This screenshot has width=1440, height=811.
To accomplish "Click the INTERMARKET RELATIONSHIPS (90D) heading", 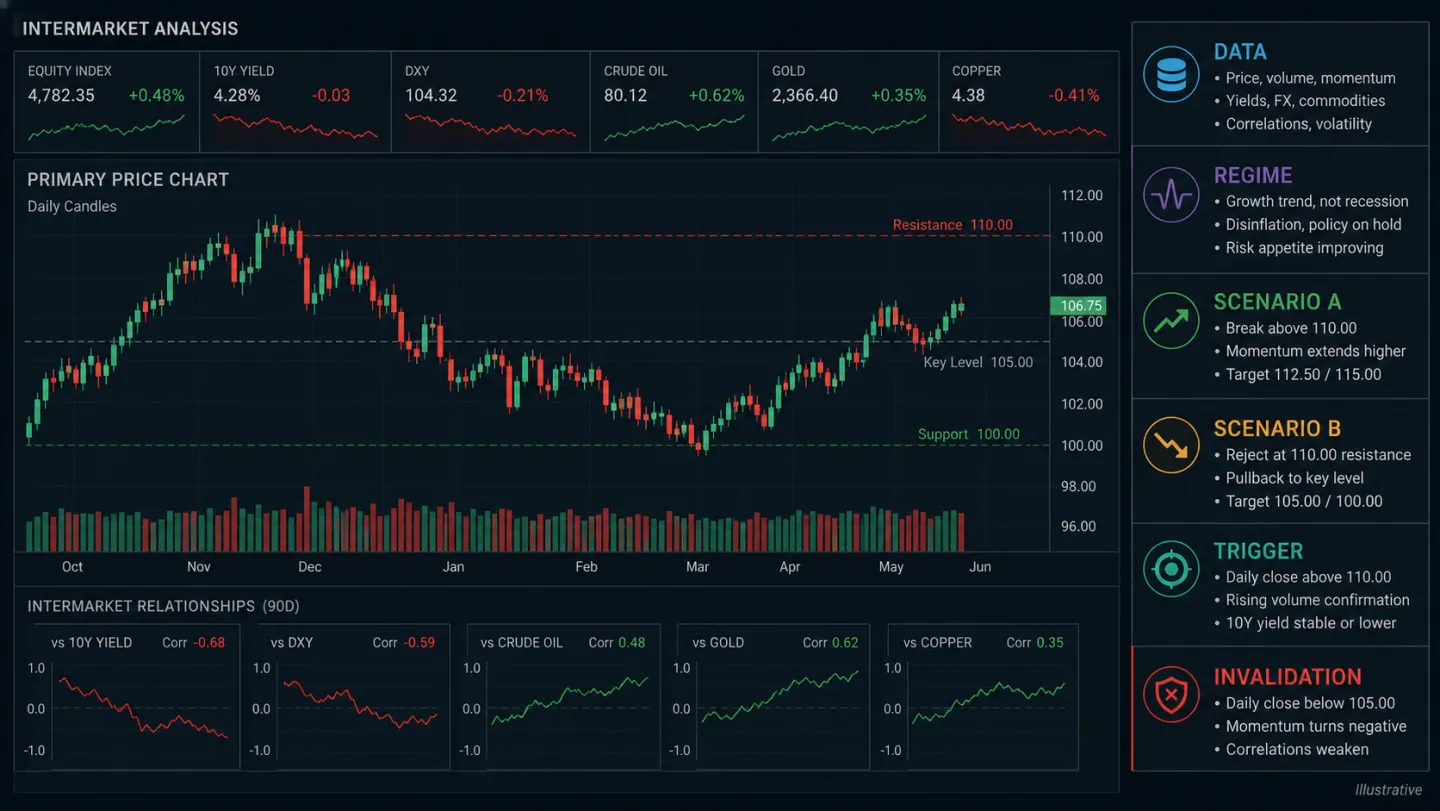I will (x=163, y=606).
